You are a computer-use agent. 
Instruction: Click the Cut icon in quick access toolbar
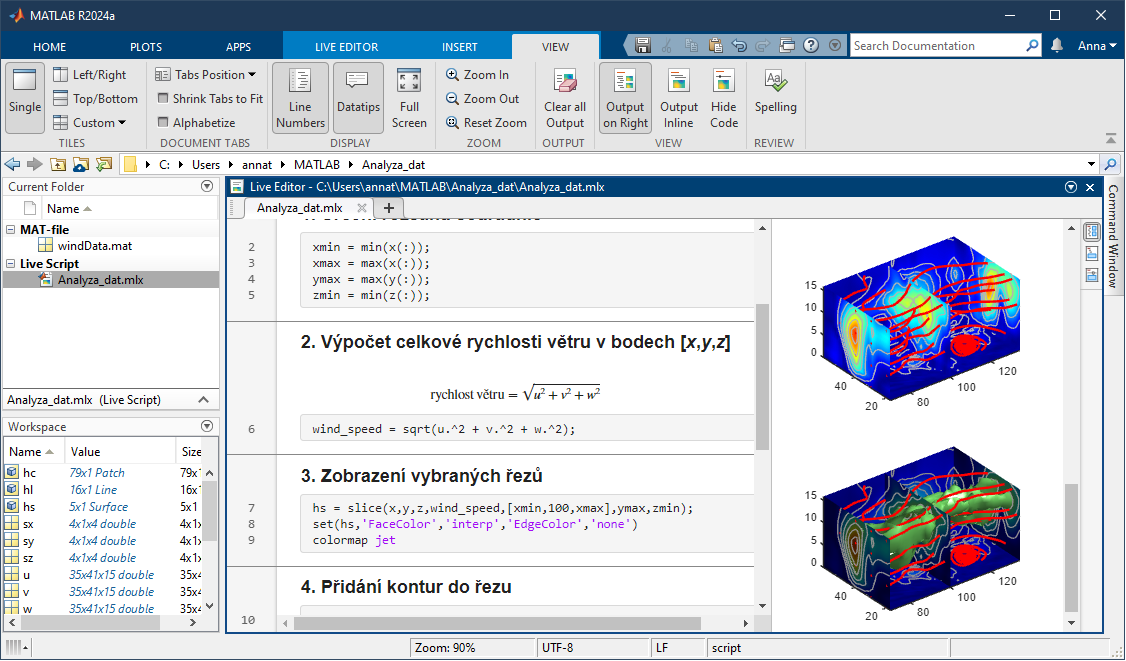coord(666,45)
